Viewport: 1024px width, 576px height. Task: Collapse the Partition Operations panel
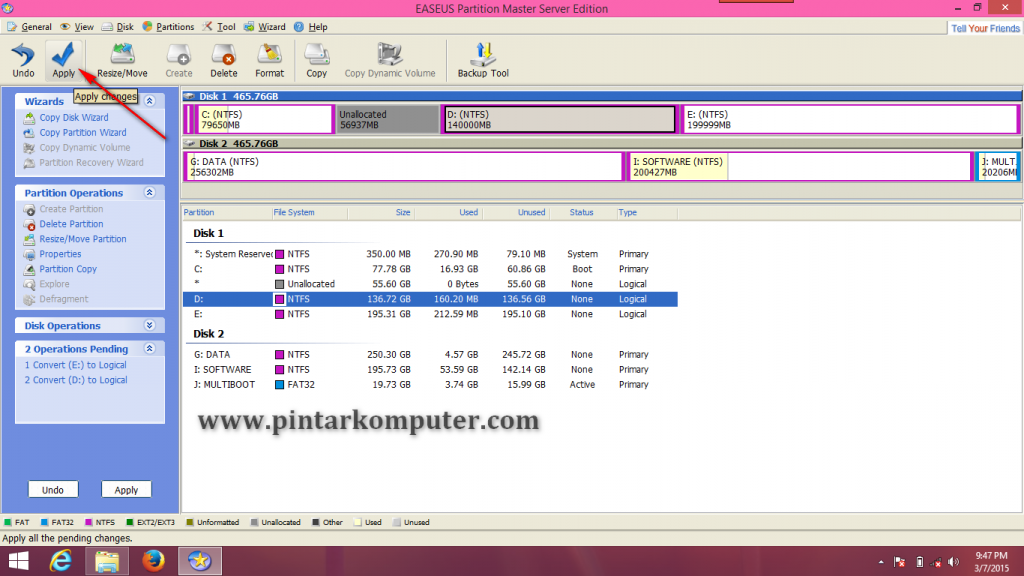[150, 192]
